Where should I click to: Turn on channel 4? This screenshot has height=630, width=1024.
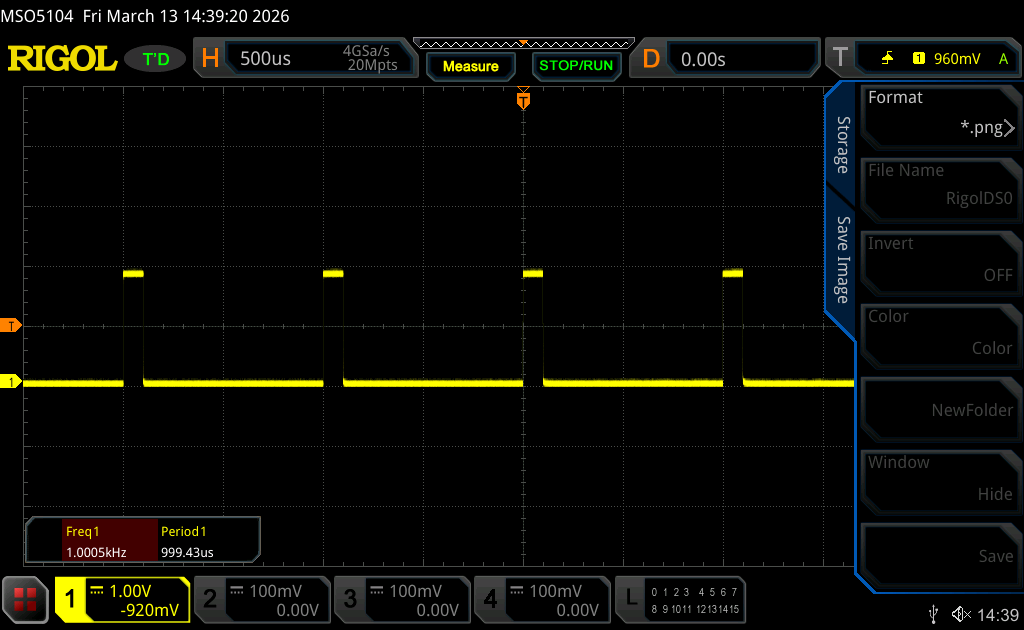[541, 599]
